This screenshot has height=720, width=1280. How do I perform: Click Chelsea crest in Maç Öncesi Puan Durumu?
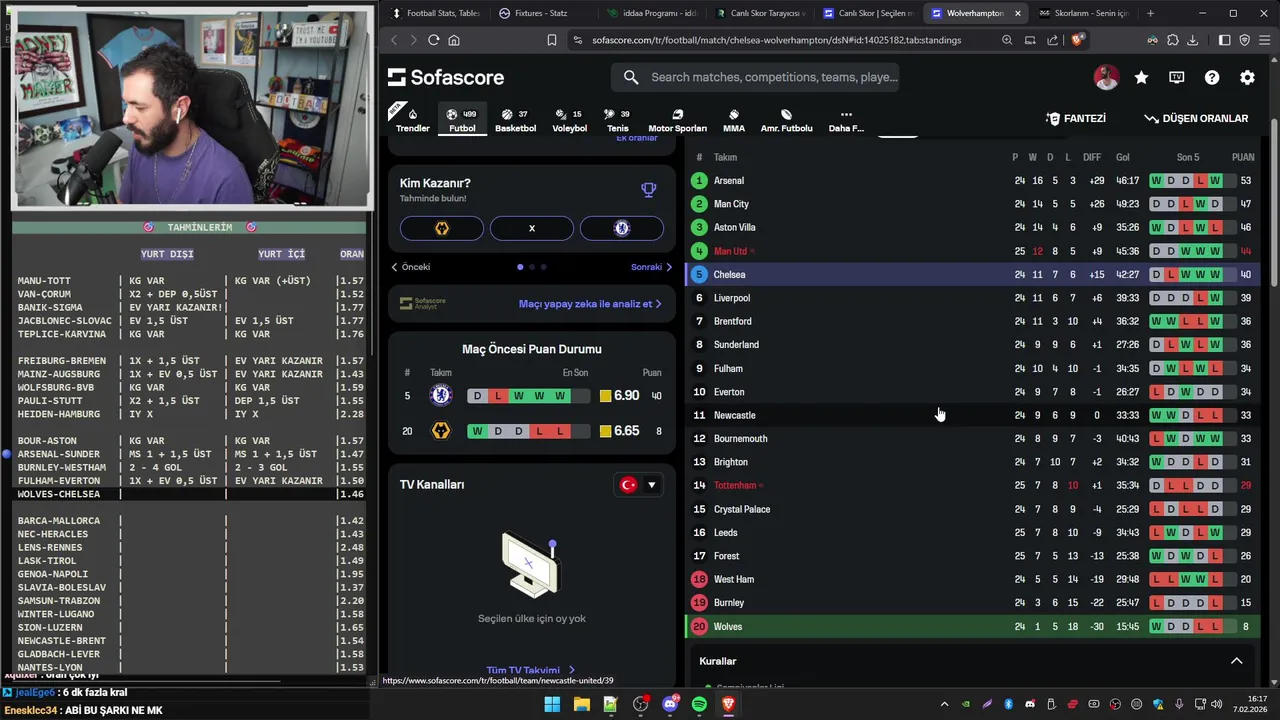[x=440, y=395]
